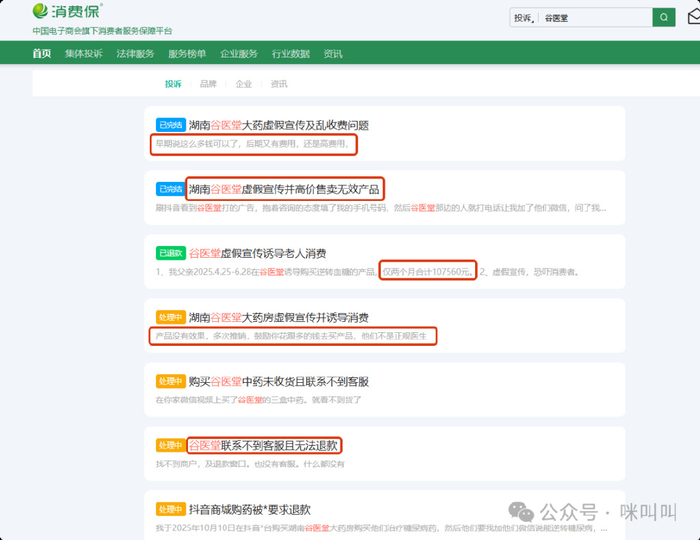
Task: Click the search field containing 谷医堂
Action: coord(596,18)
